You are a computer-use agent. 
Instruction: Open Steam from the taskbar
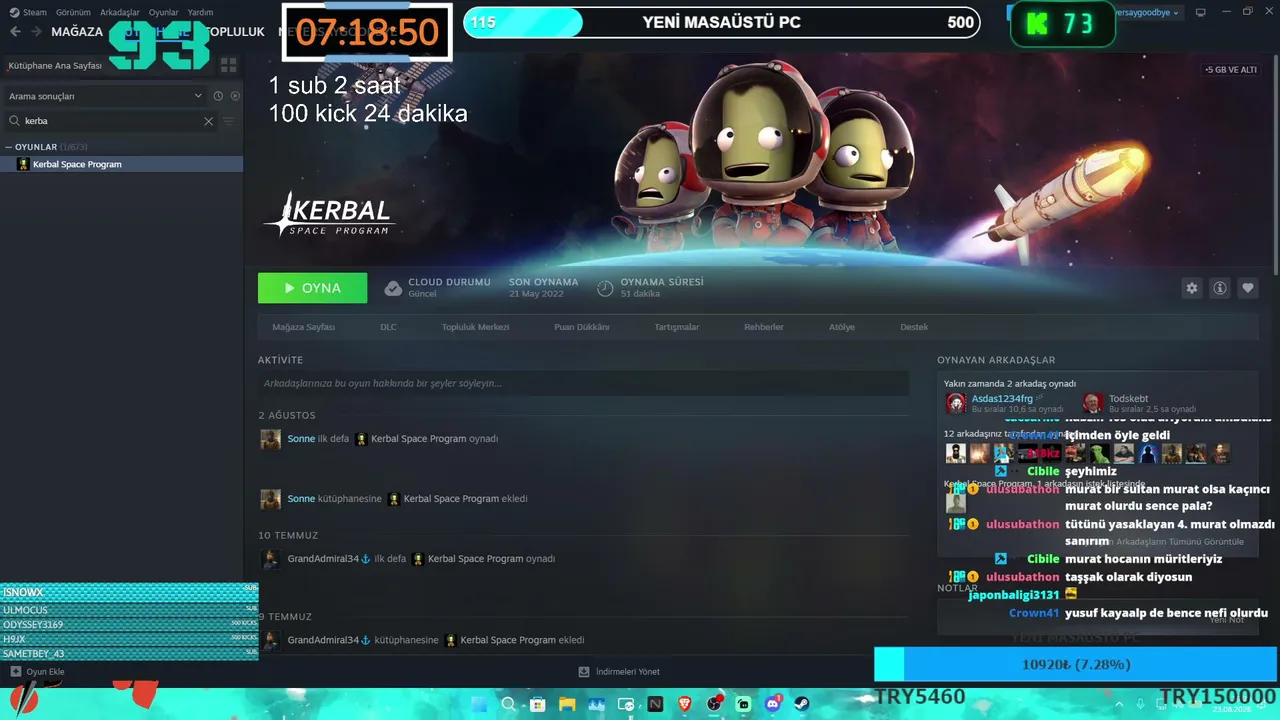point(802,704)
